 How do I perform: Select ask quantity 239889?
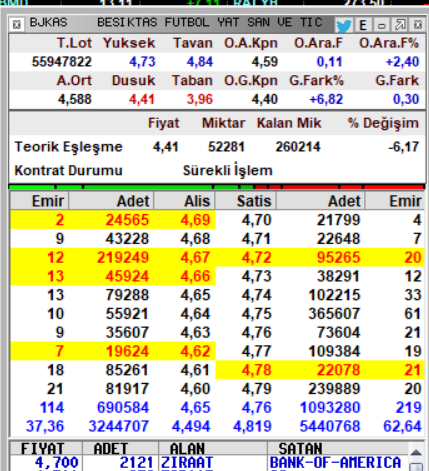334,389
